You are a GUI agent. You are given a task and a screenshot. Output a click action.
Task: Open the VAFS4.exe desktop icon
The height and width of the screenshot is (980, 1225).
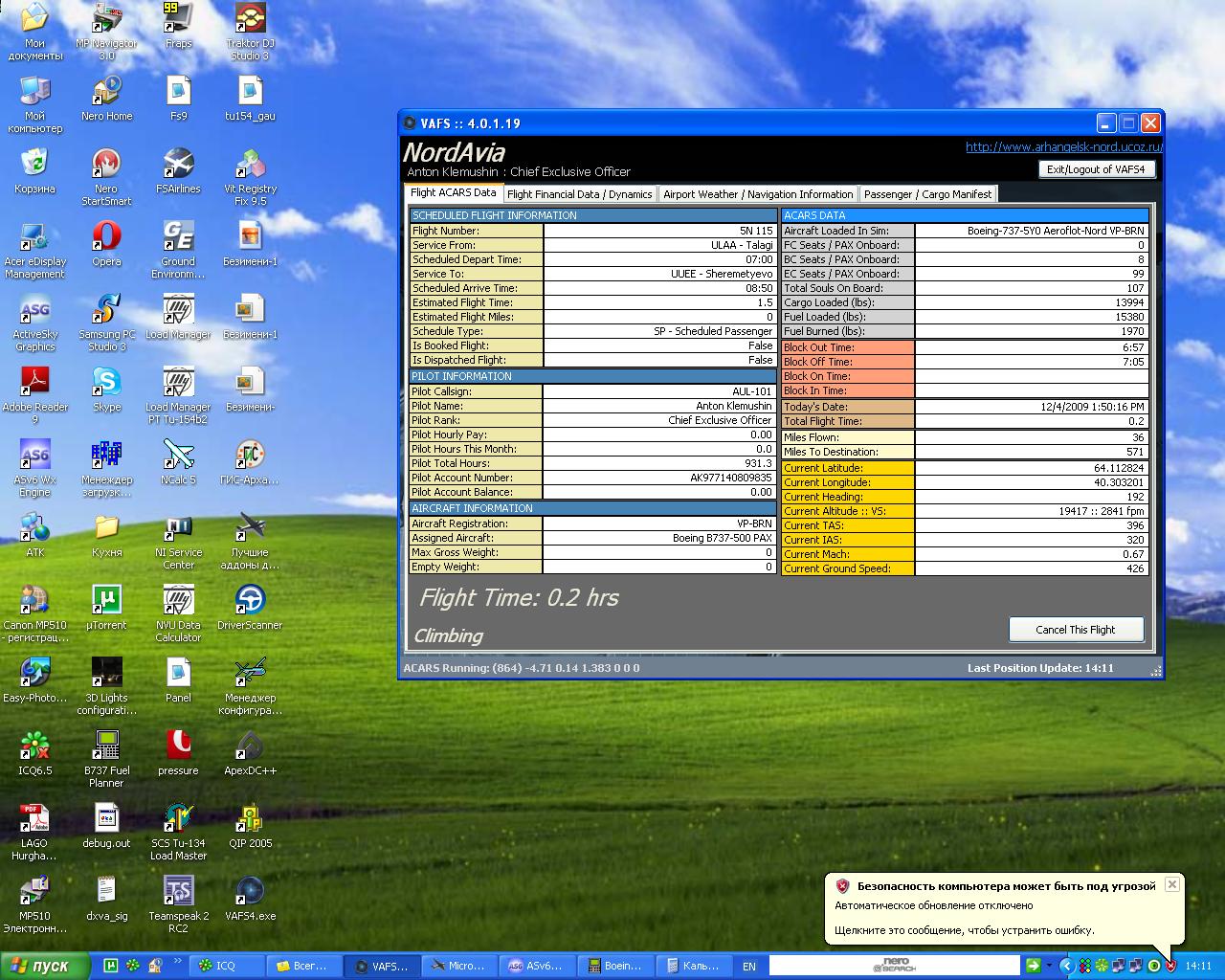click(x=250, y=899)
